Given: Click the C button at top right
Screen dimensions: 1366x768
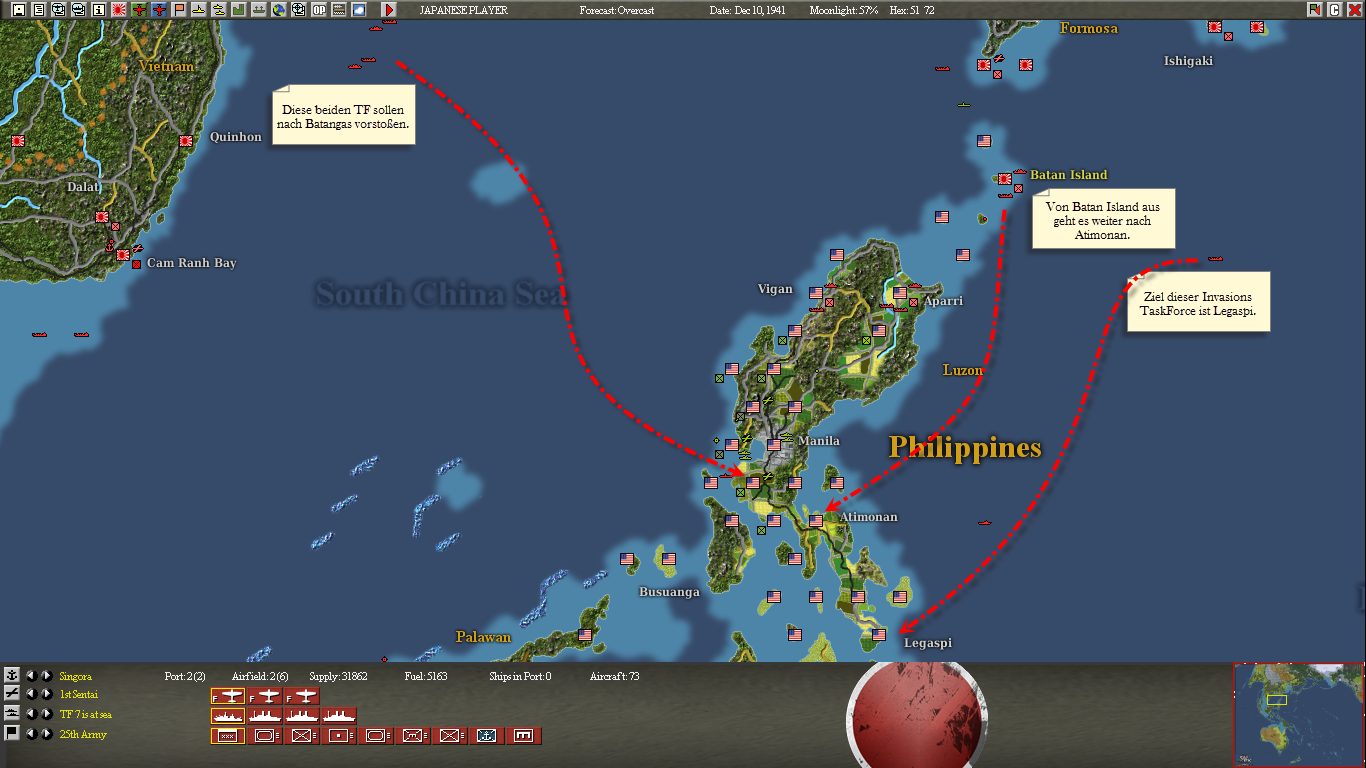Looking at the screenshot, I should [x=1334, y=9].
